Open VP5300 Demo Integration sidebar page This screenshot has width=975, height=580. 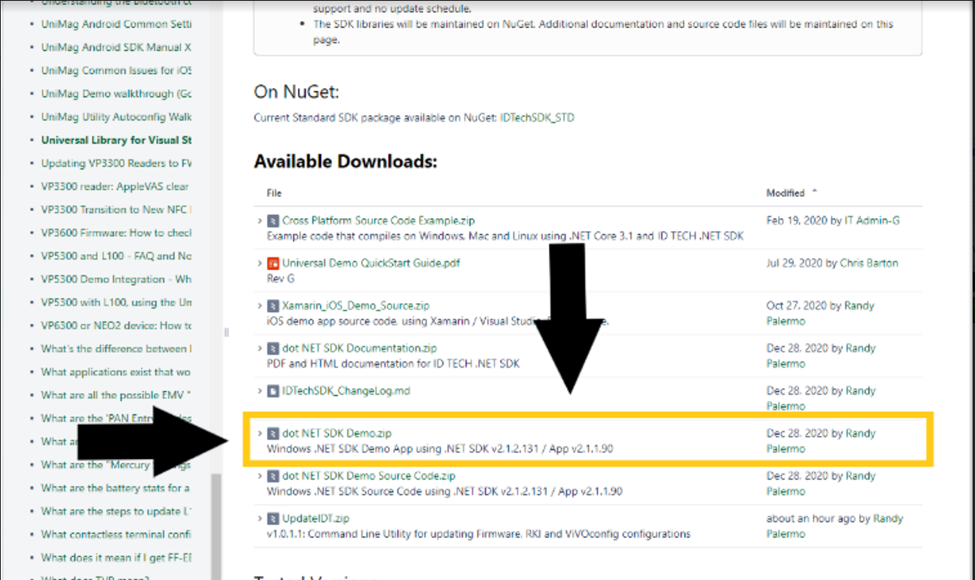[x=116, y=280]
